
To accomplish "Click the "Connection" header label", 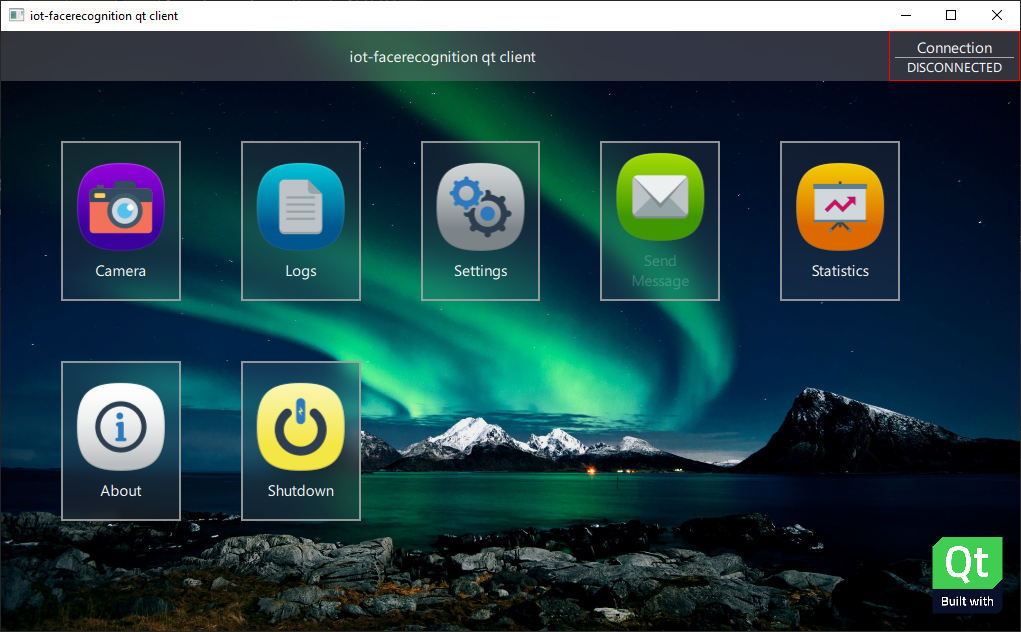I will pyautogui.click(x=954, y=47).
